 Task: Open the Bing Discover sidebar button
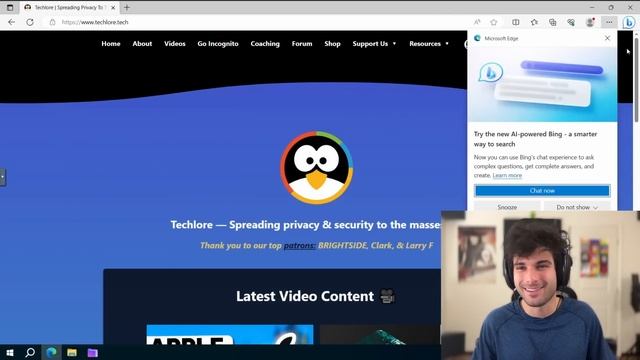(629, 22)
